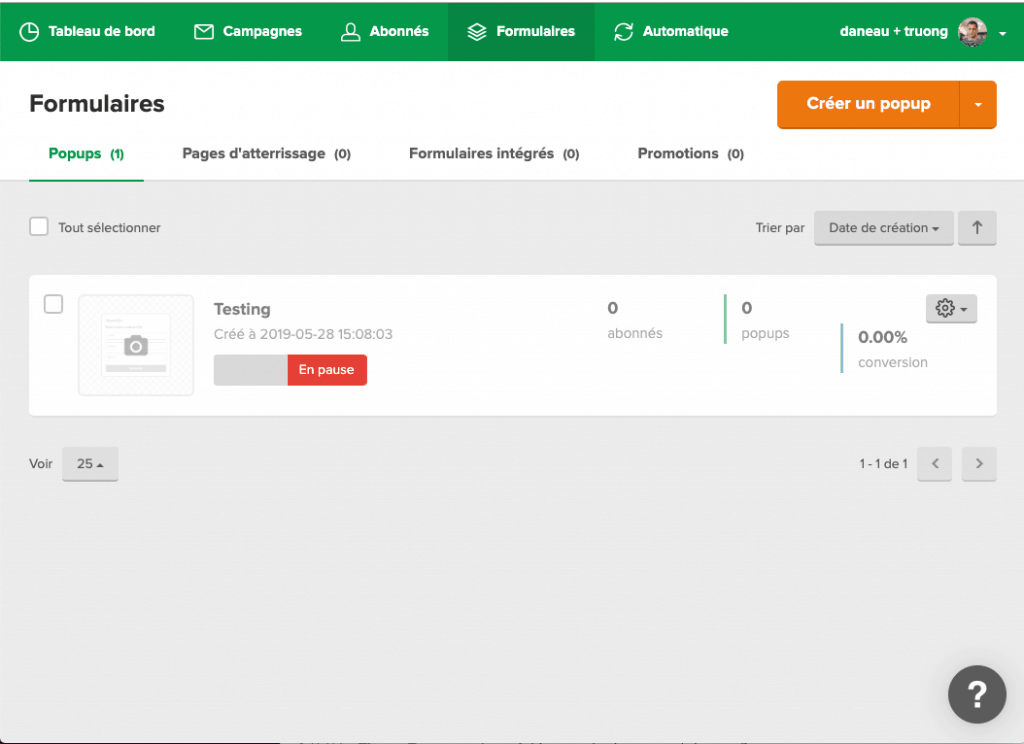Viewport: 1024px width, 744px height.
Task: Click the Abonnés person icon
Action: point(350,31)
